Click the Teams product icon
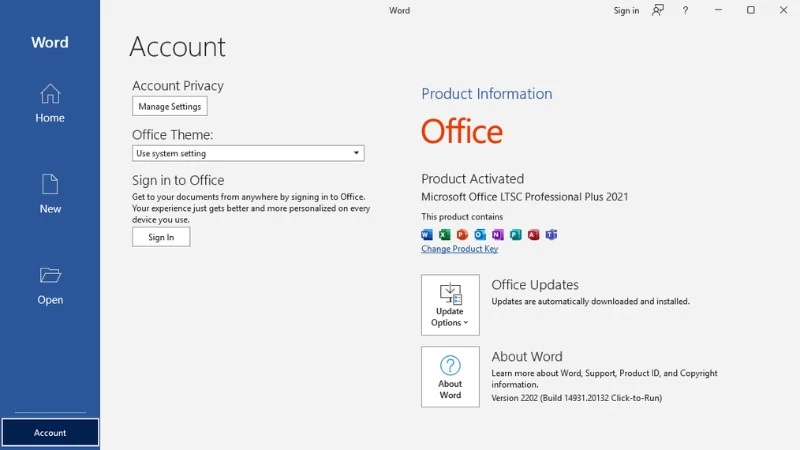The width and height of the screenshot is (800, 450). (551, 234)
